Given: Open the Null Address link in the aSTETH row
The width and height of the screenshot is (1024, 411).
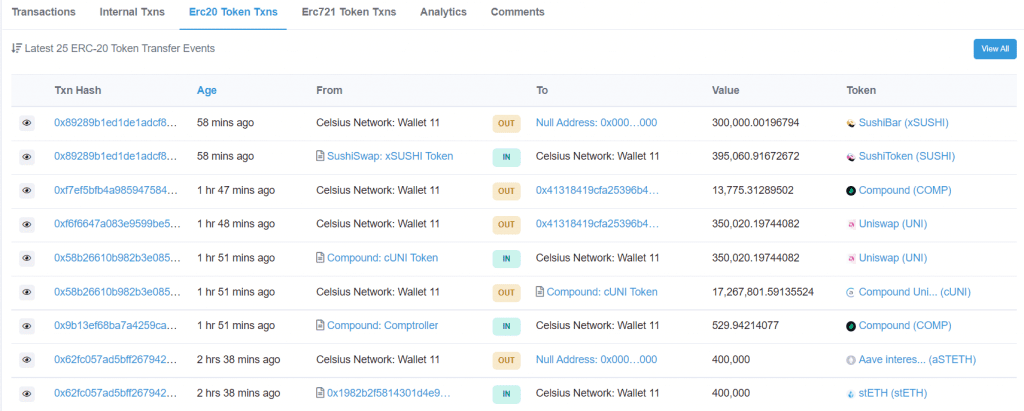Looking at the screenshot, I should coord(596,359).
